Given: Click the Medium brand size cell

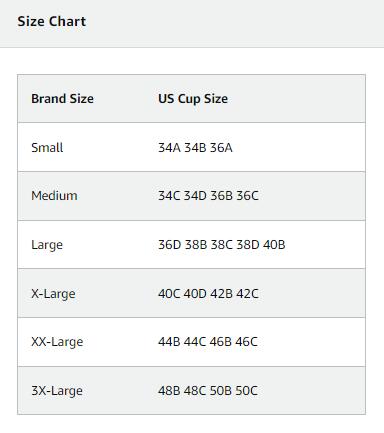Looking at the screenshot, I should point(54,195).
